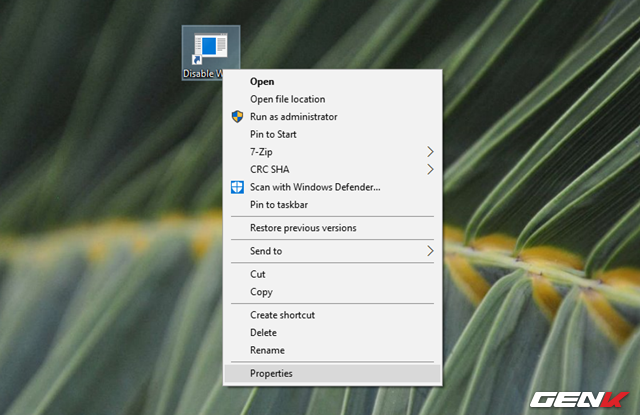
Task: Expand the Send to submenu arrow
Action: [430, 251]
